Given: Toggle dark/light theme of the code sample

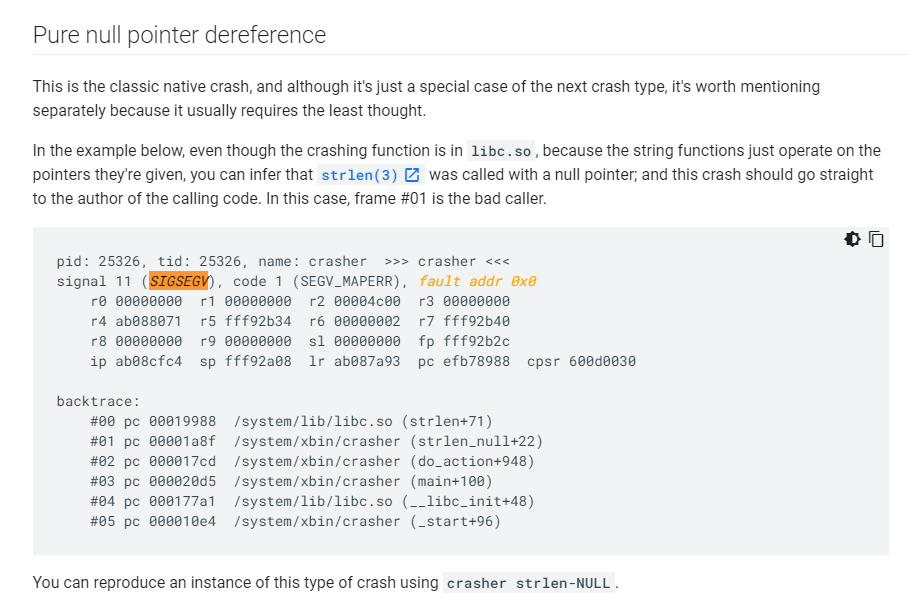Looking at the screenshot, I should coord(852,239).
